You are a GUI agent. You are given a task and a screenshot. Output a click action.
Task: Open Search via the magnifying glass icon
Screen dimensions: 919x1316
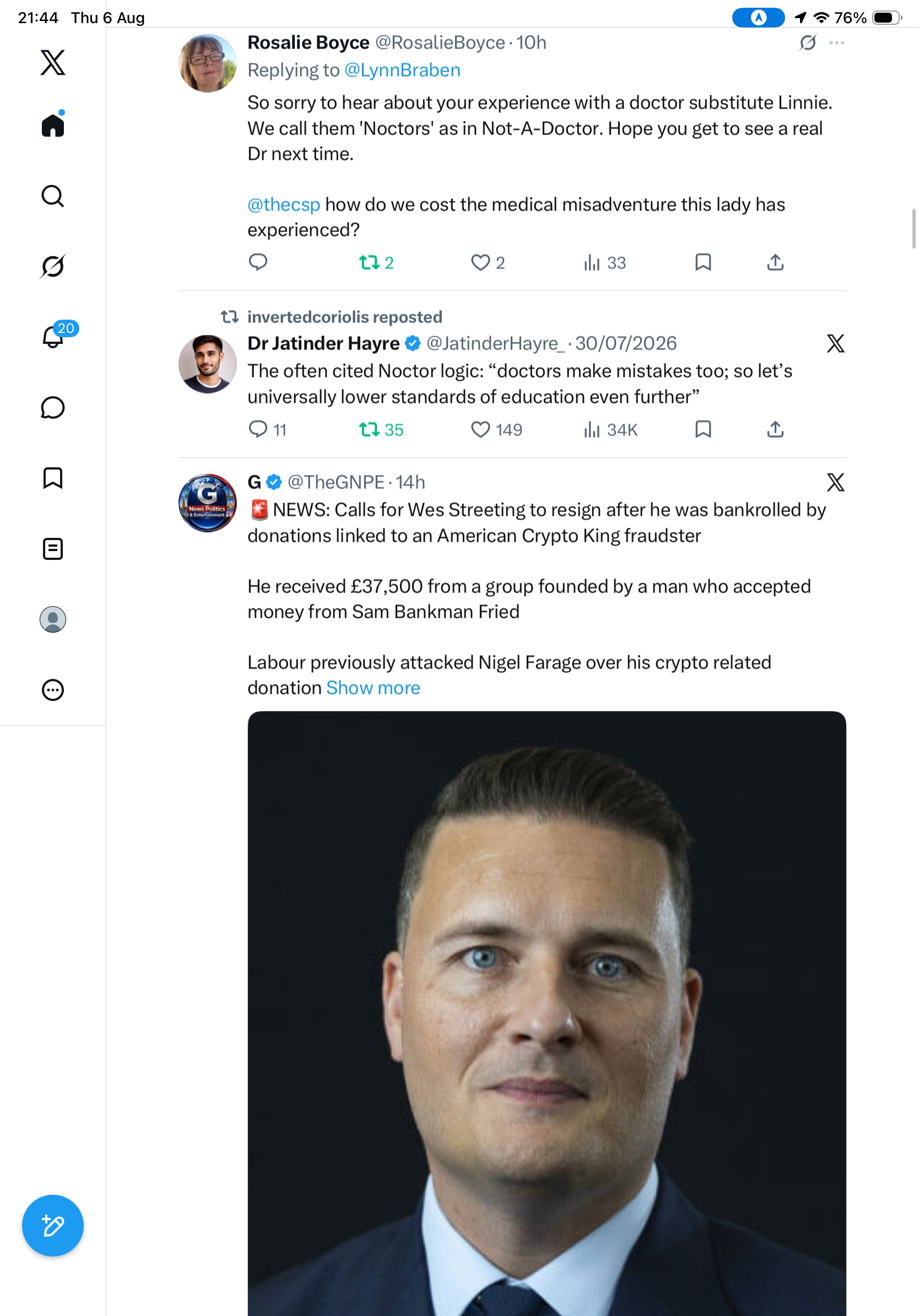click(x=53, y=196)
